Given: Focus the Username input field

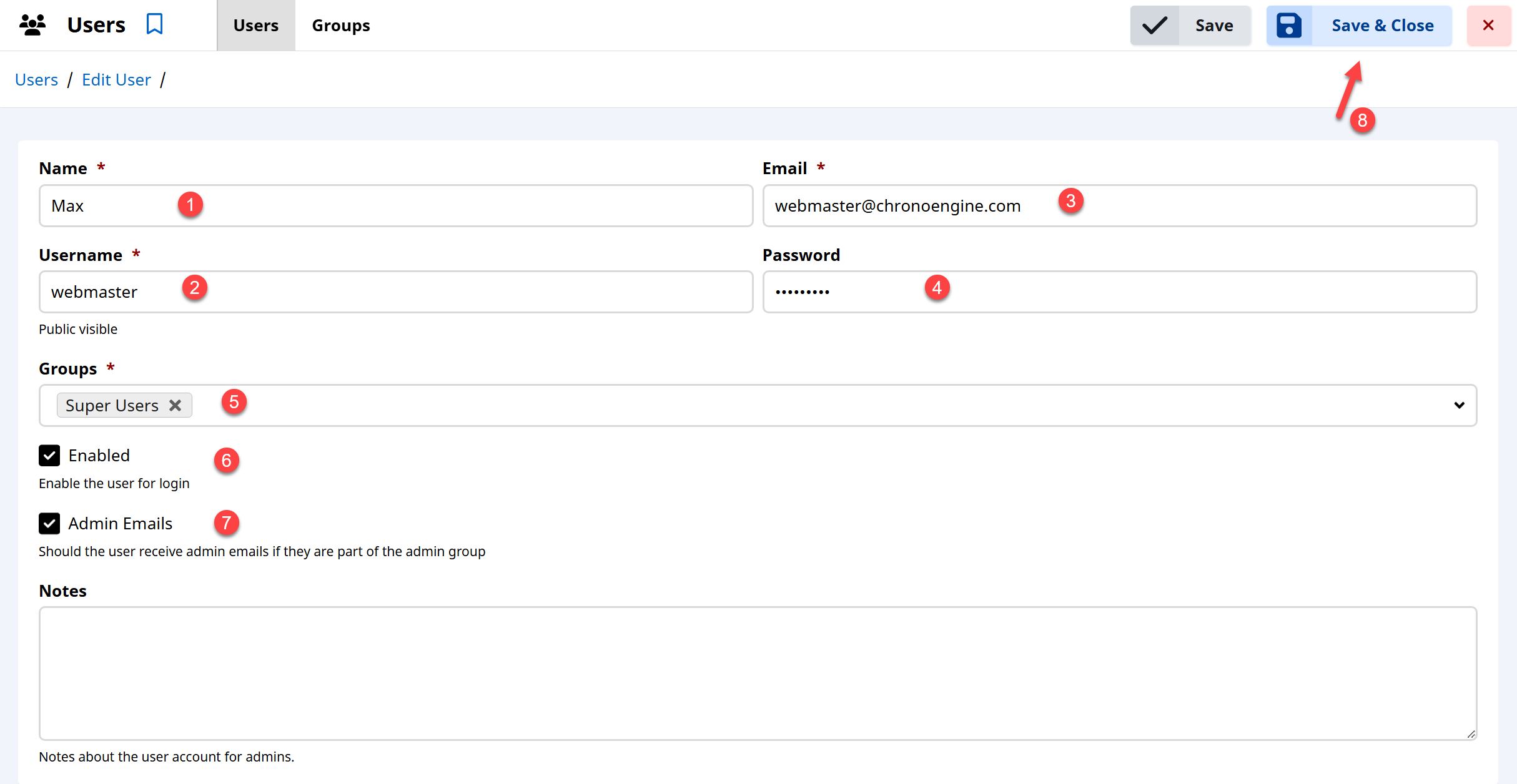Looking at the screenshot, I should (x=396, y=292).
